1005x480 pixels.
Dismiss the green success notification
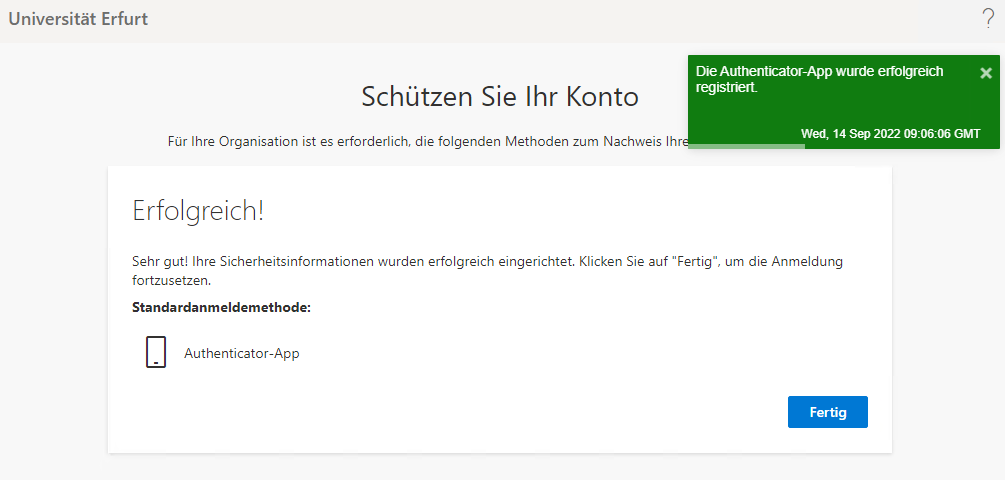986,73
